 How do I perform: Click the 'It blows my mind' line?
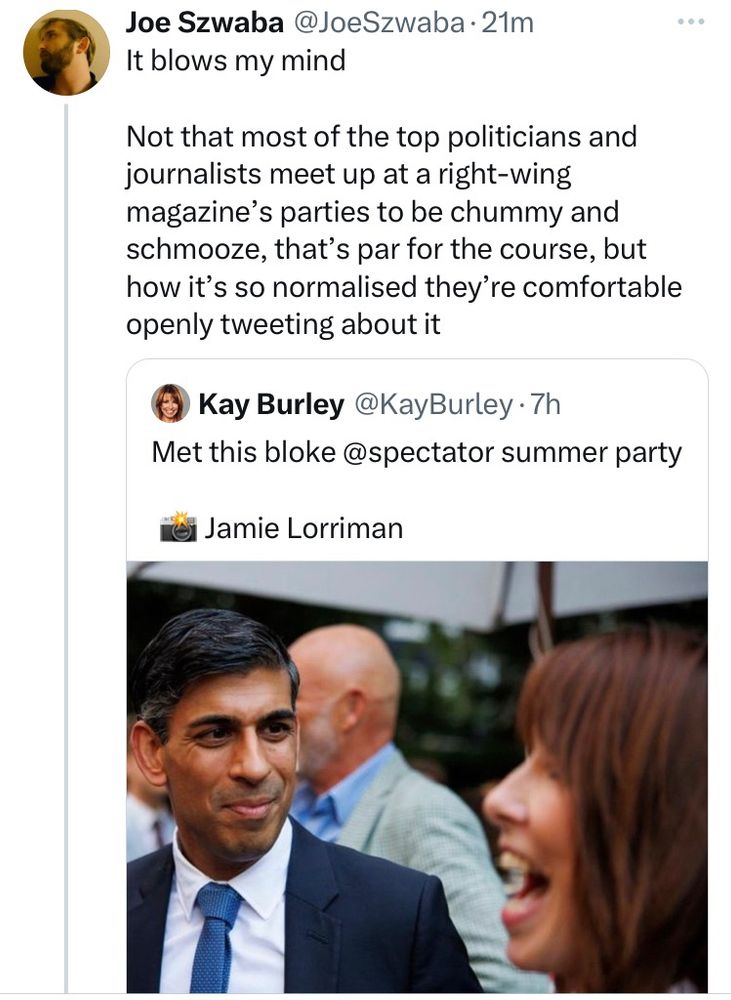point(235,60)
